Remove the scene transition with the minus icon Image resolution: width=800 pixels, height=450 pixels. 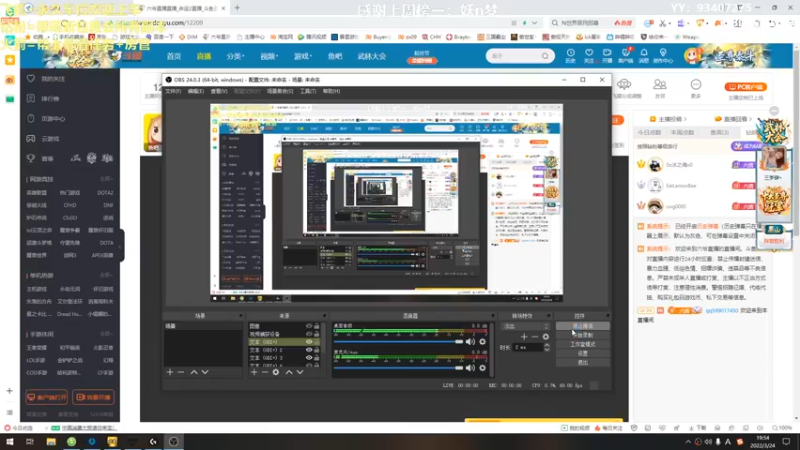(x=535, y=337)
